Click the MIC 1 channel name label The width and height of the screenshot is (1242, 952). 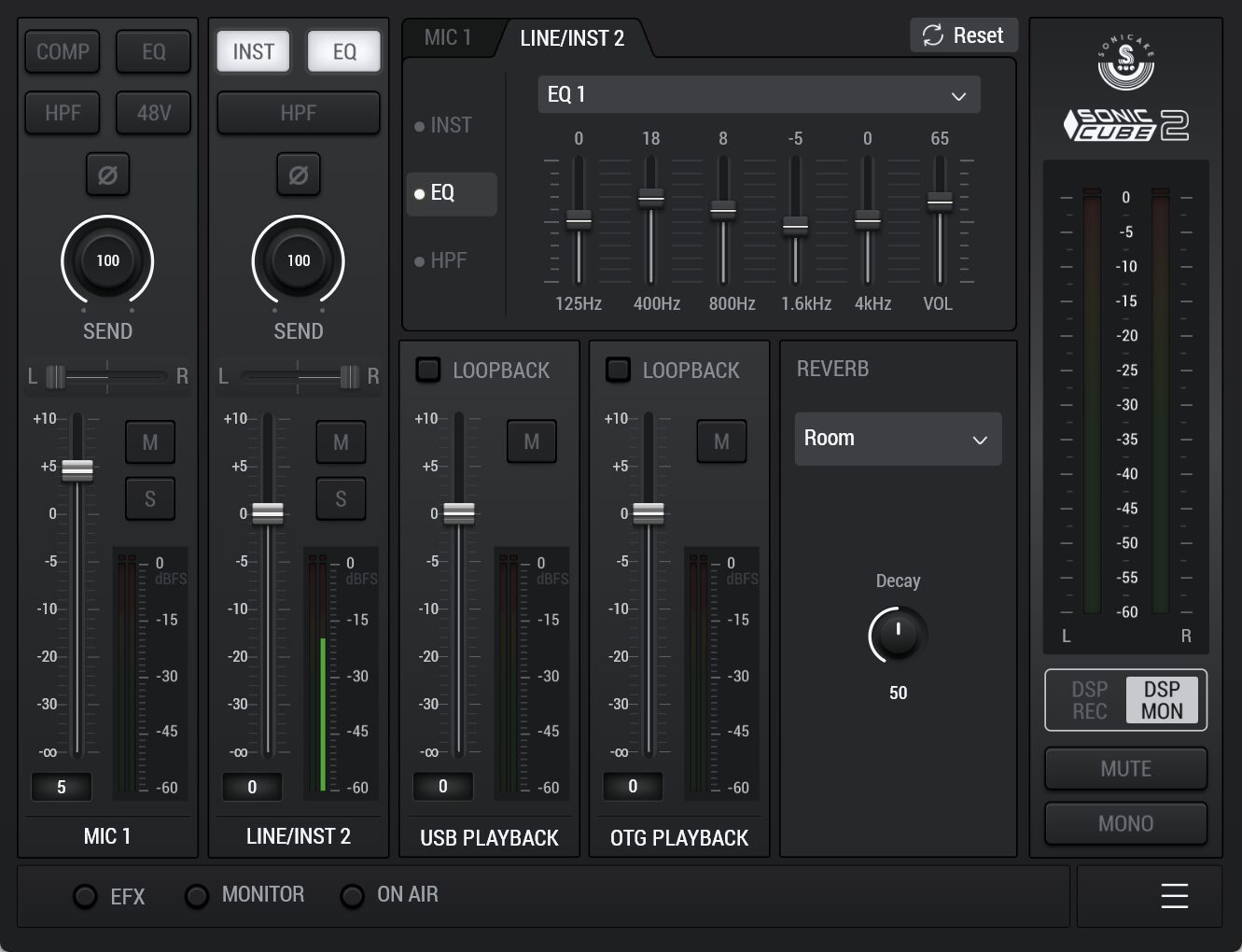tap(107, 836)
